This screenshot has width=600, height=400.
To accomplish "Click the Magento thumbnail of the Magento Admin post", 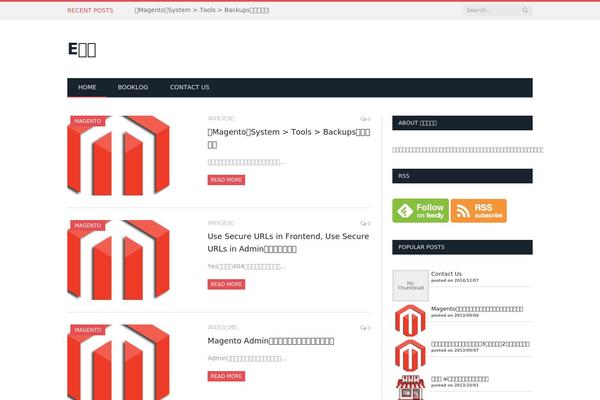I will point(118,362).
